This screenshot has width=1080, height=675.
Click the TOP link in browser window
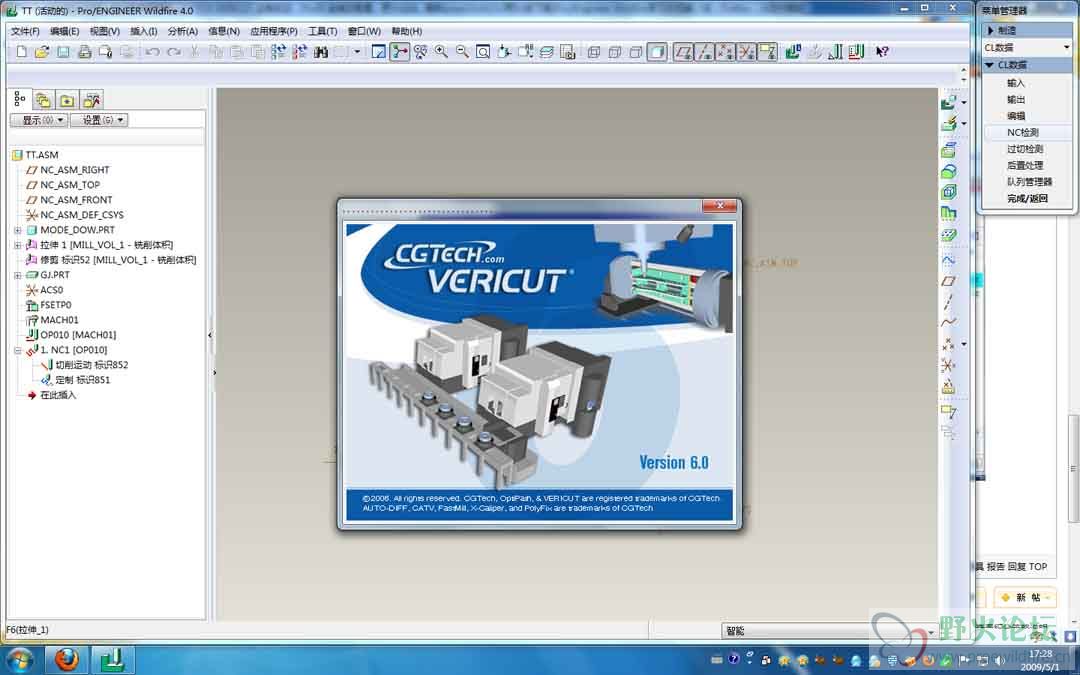tap(1037, 566)
